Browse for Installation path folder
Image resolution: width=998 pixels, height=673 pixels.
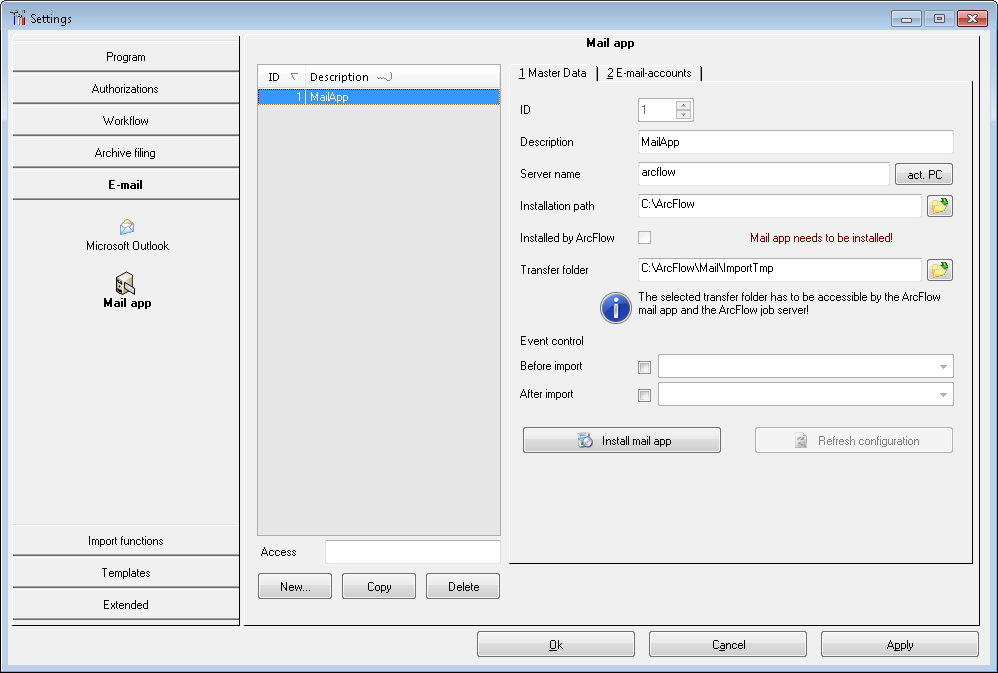[x=939, y=206]
